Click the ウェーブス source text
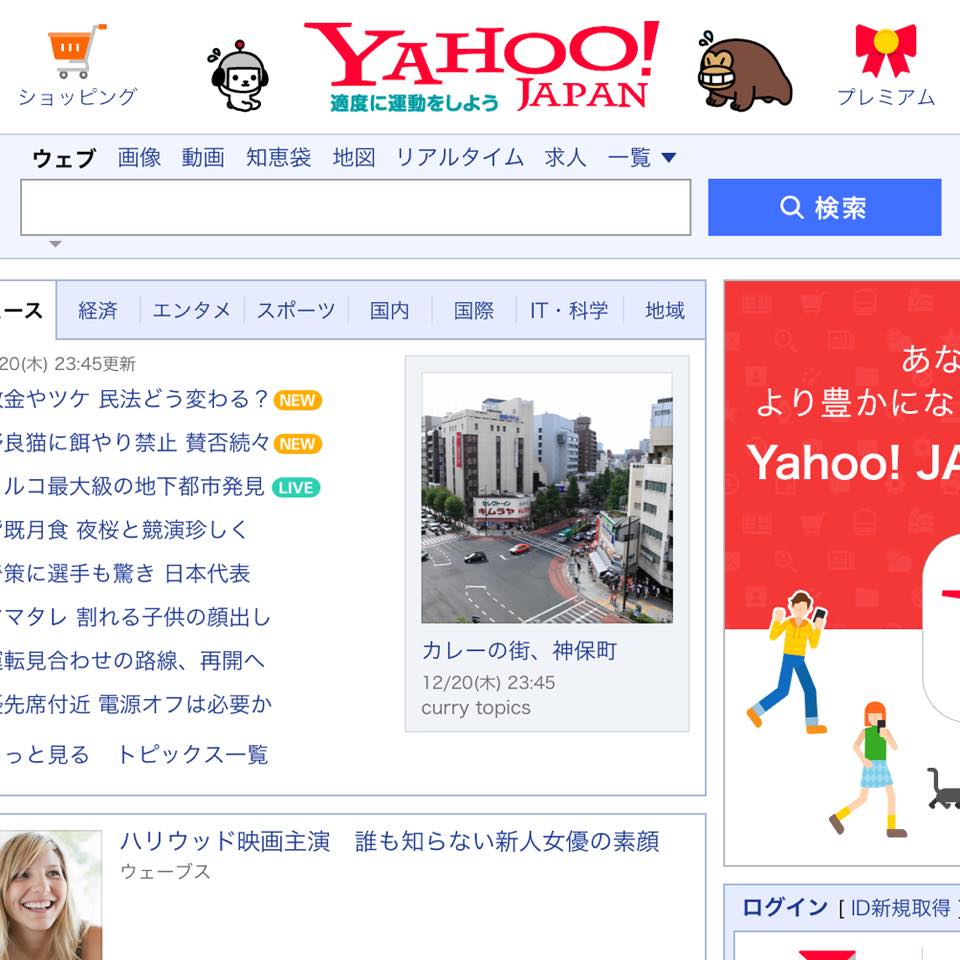The image size is (960, 960). tap(165, 871)
